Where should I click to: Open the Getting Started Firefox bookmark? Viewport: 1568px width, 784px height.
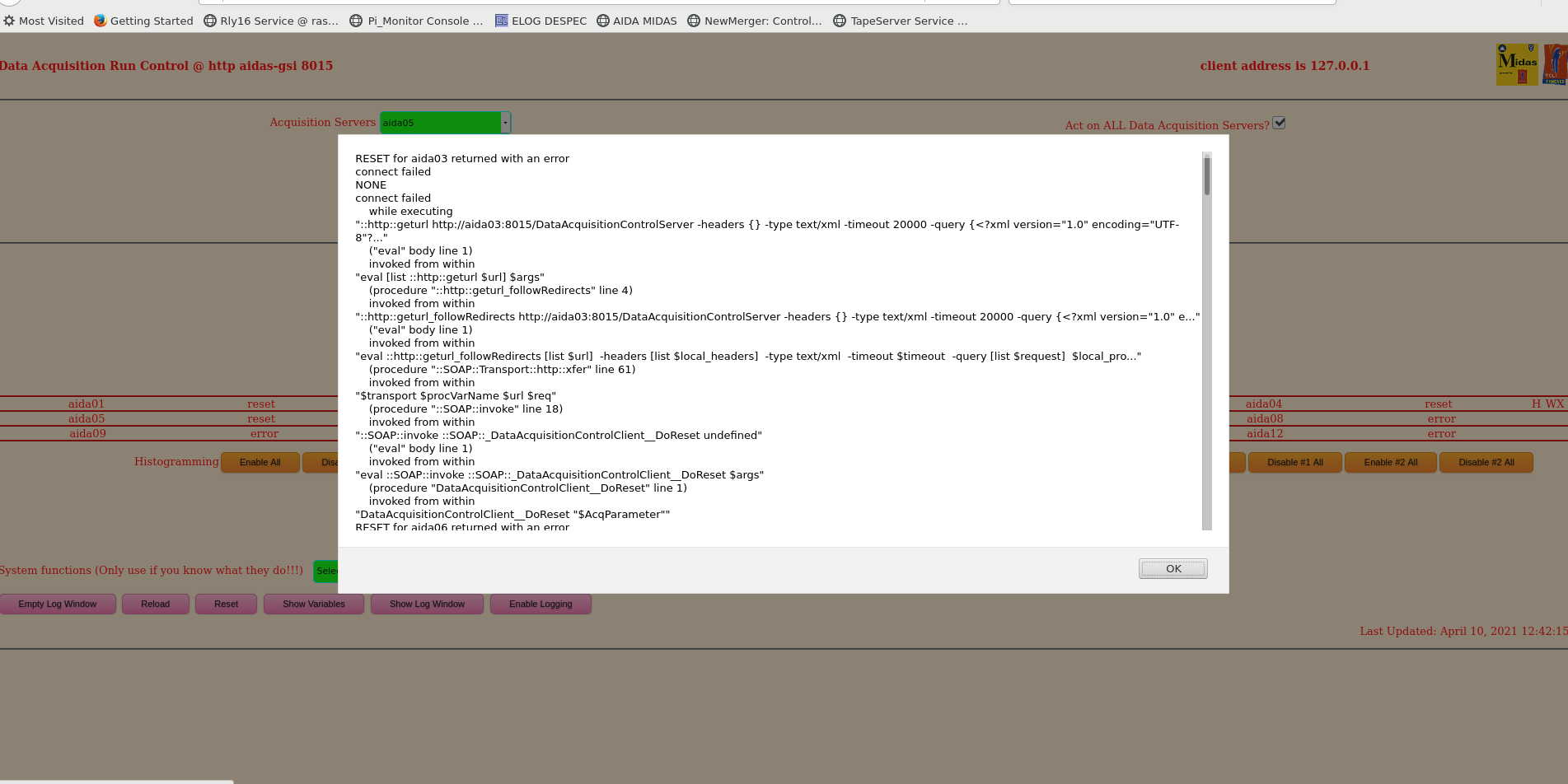(143, 21)
